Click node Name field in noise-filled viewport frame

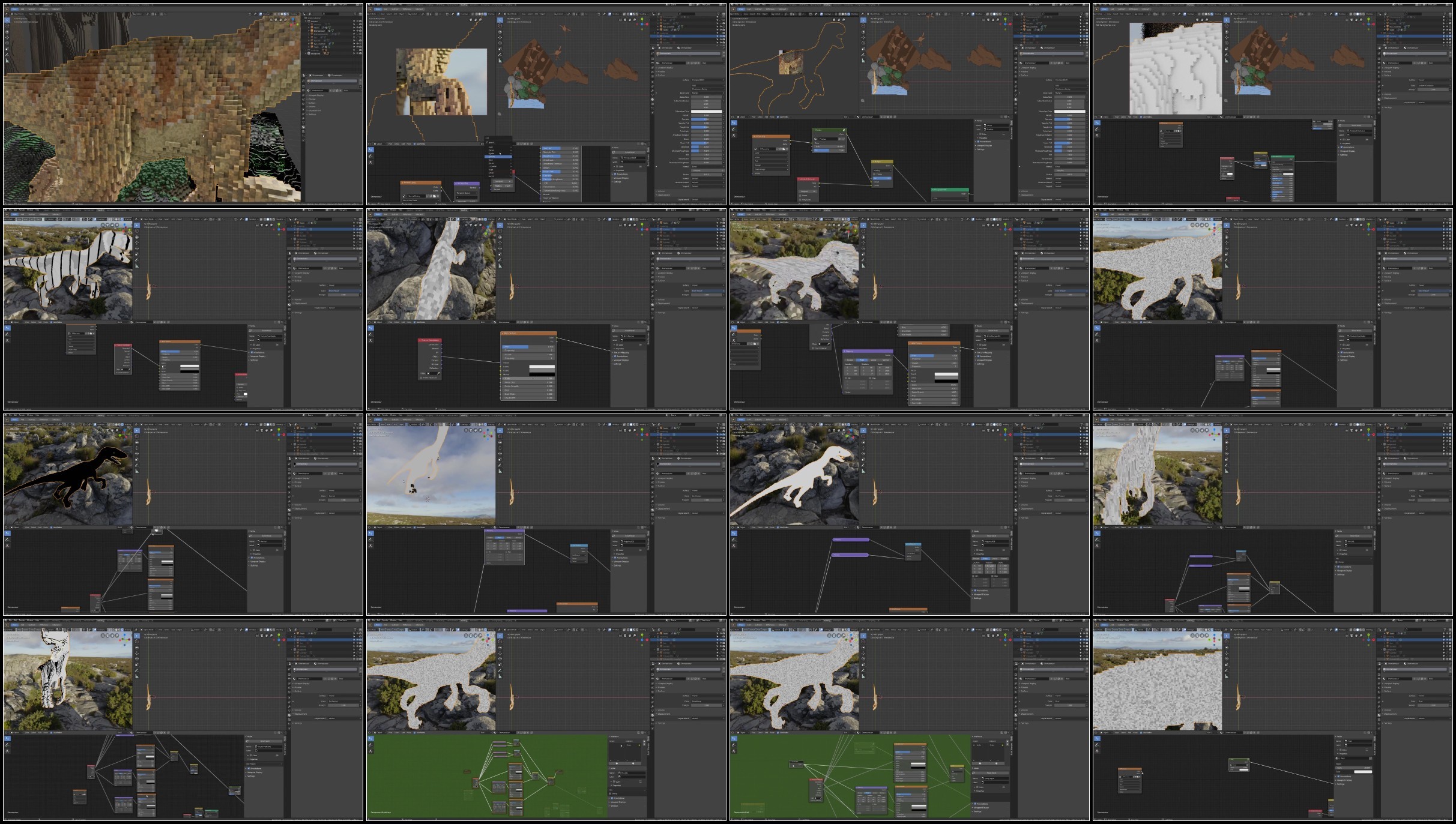point(1359,741)
